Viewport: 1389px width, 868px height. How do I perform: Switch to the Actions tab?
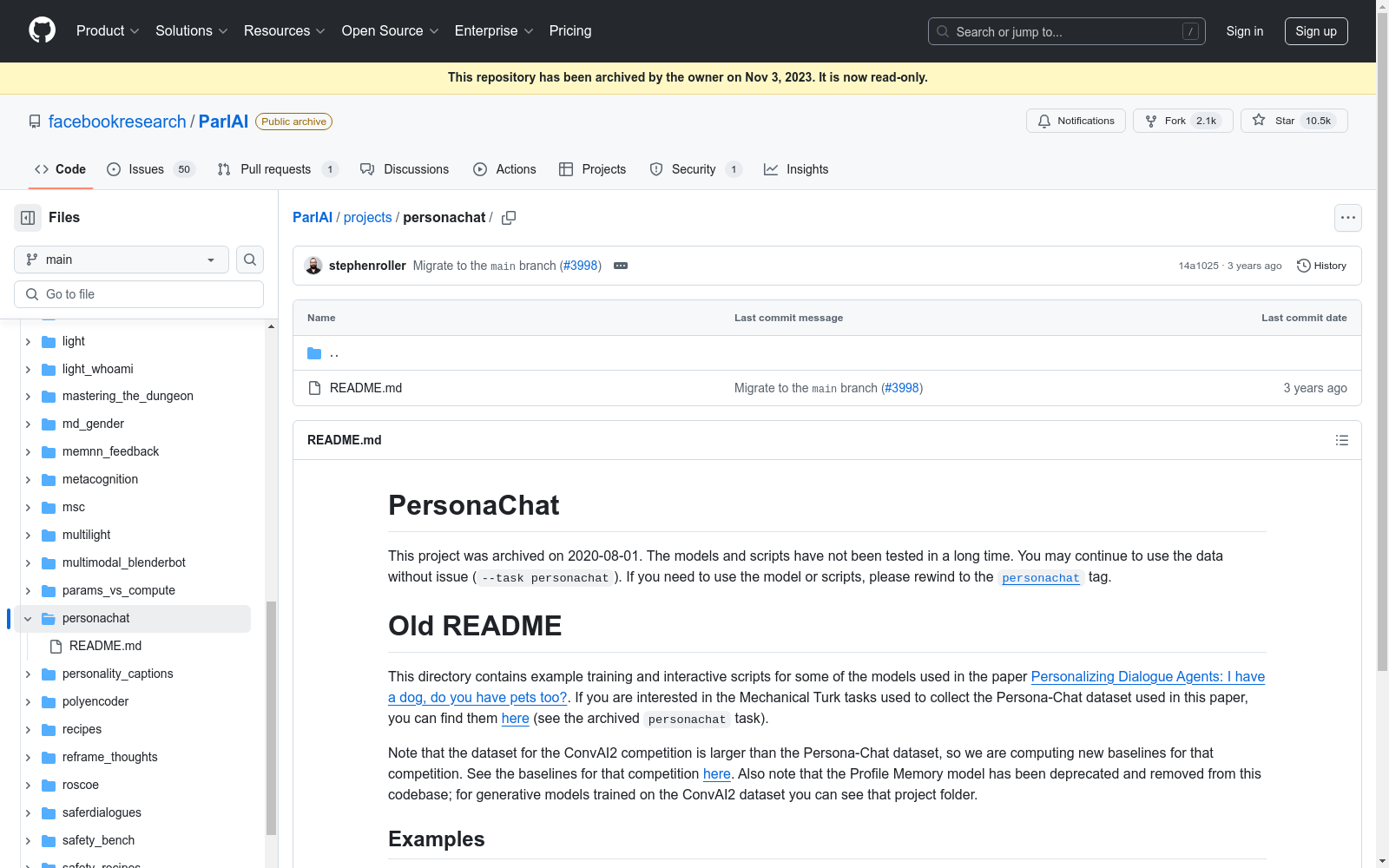504,169
